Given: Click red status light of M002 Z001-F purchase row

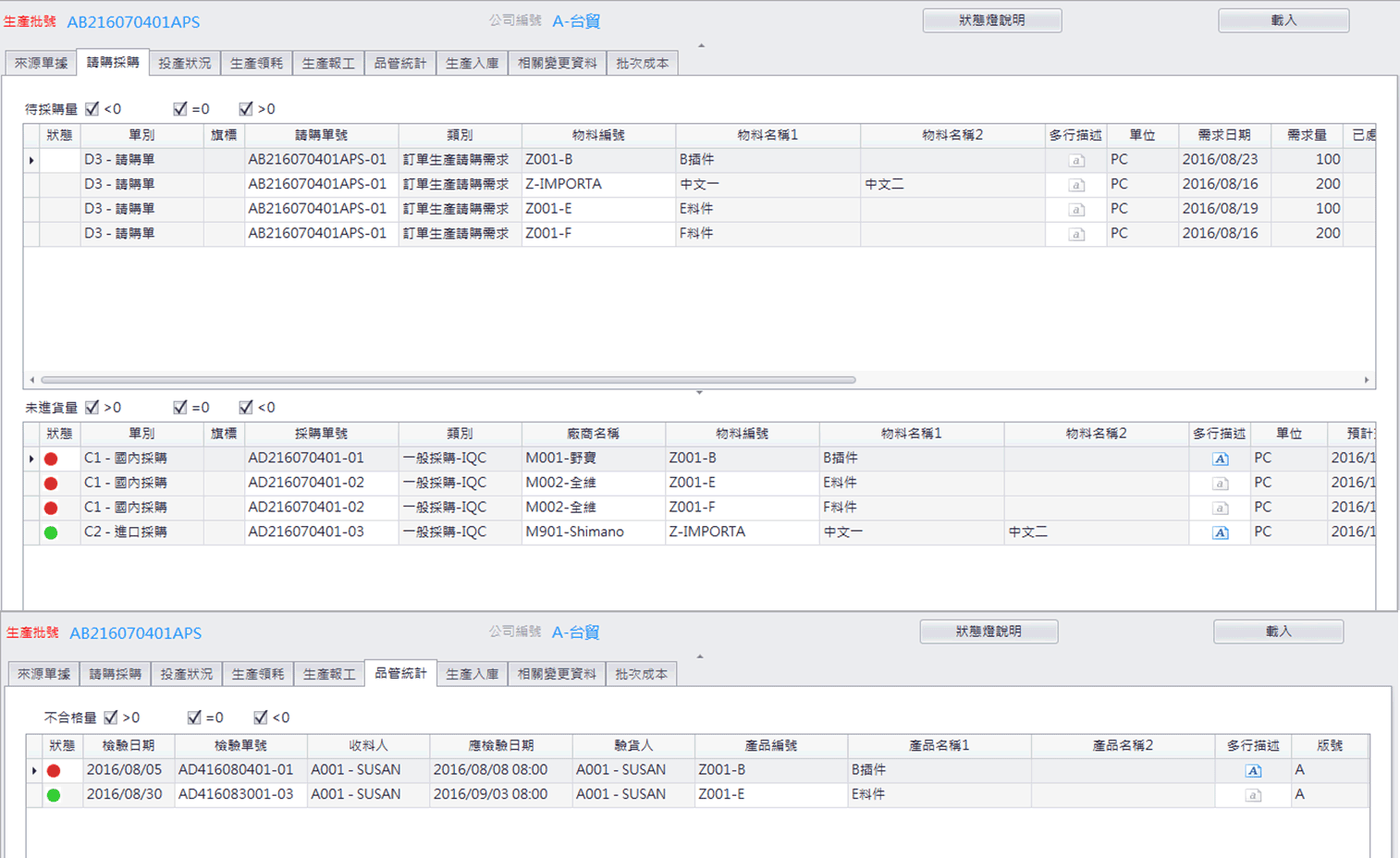Looking at the screenshot, I should coord(51,508).
